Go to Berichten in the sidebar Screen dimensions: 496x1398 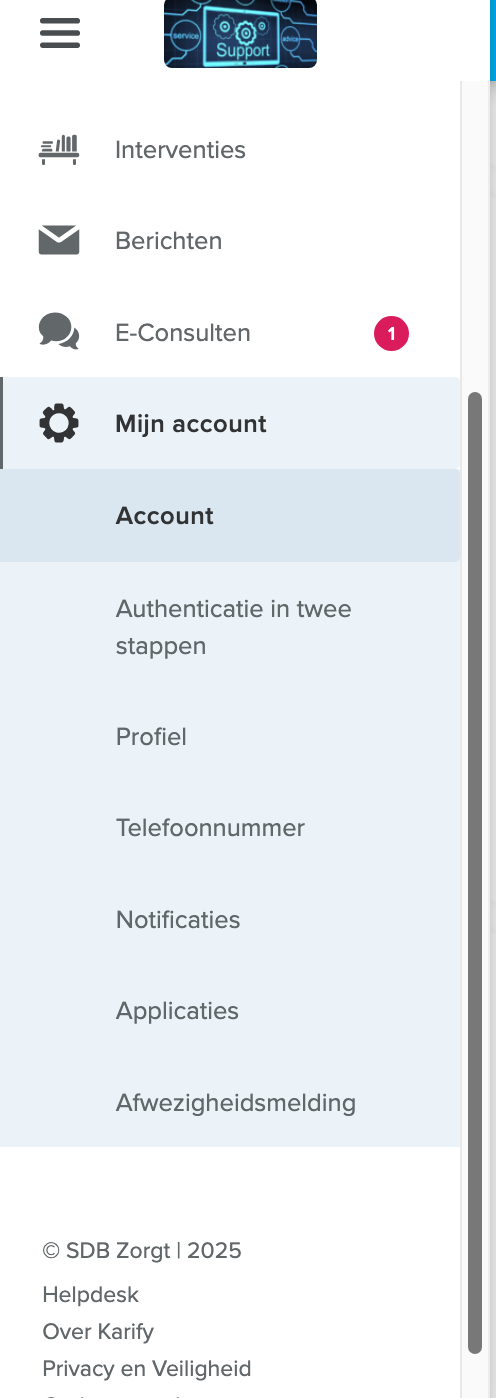tap(231, 241)
